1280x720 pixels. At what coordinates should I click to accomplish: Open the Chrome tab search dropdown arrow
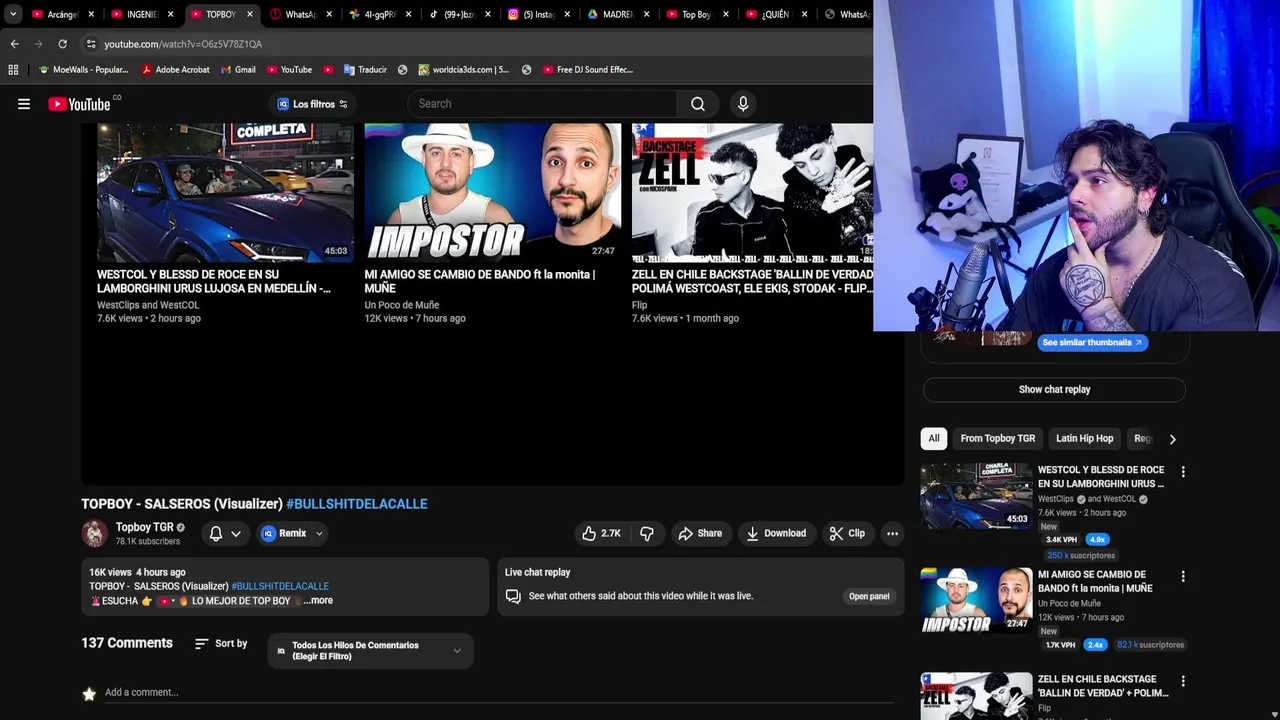pyautogui.click(x=12, y=14)
